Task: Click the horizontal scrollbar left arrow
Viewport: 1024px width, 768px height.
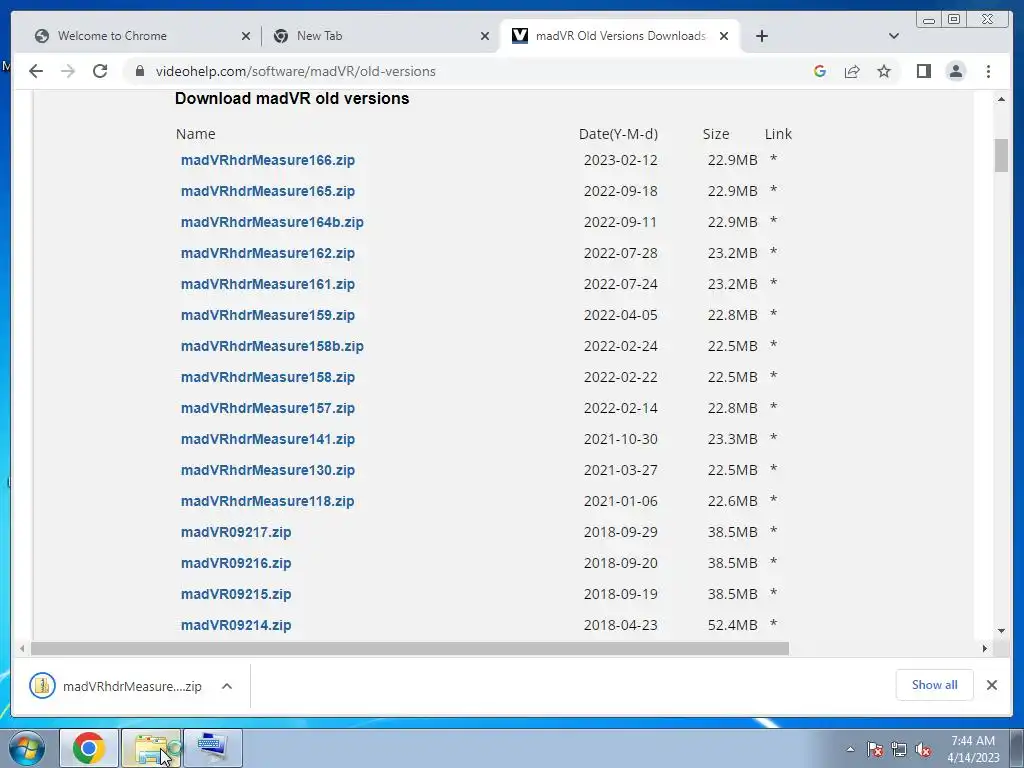Action: (x=22, y=648)
